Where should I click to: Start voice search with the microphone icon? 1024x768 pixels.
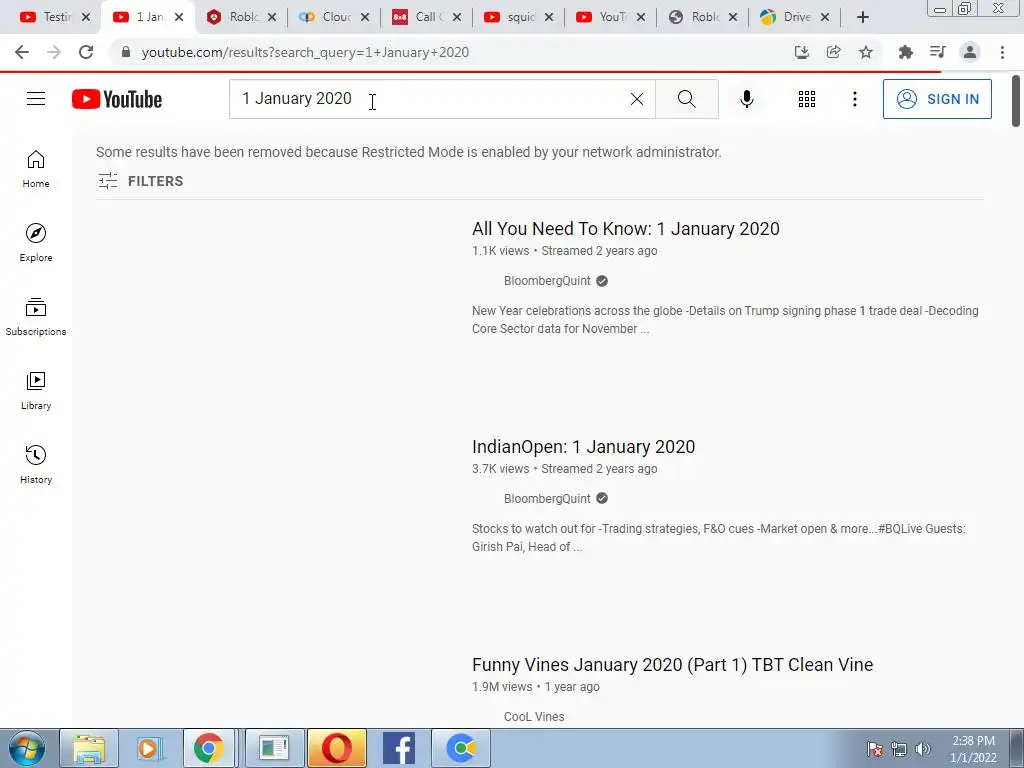tap(746, 99)
